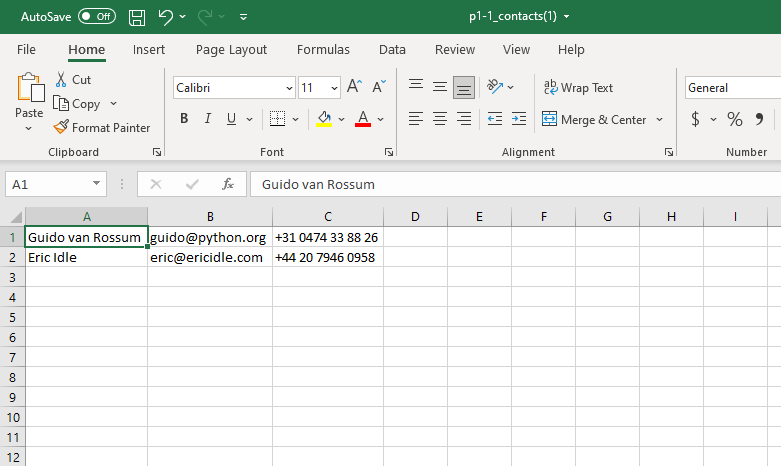
Task: Apply borders using the Borders icon
Action: click(277, 118)
